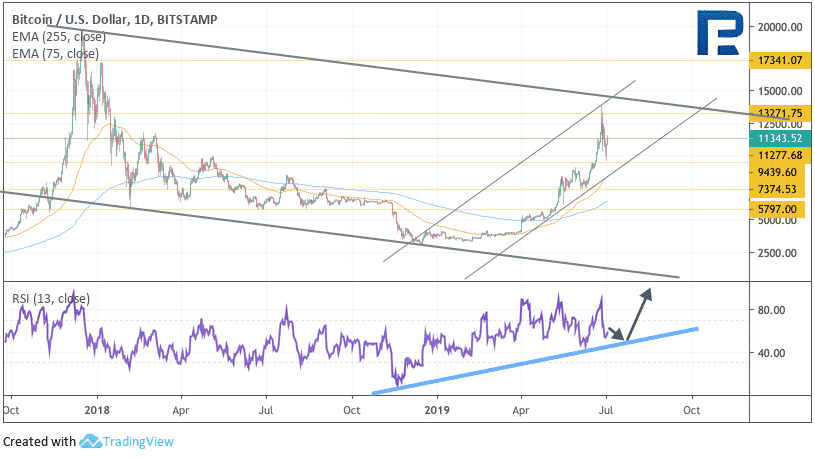Click the 5797.00 price level label
815x459 pixels.
(777, 209)
